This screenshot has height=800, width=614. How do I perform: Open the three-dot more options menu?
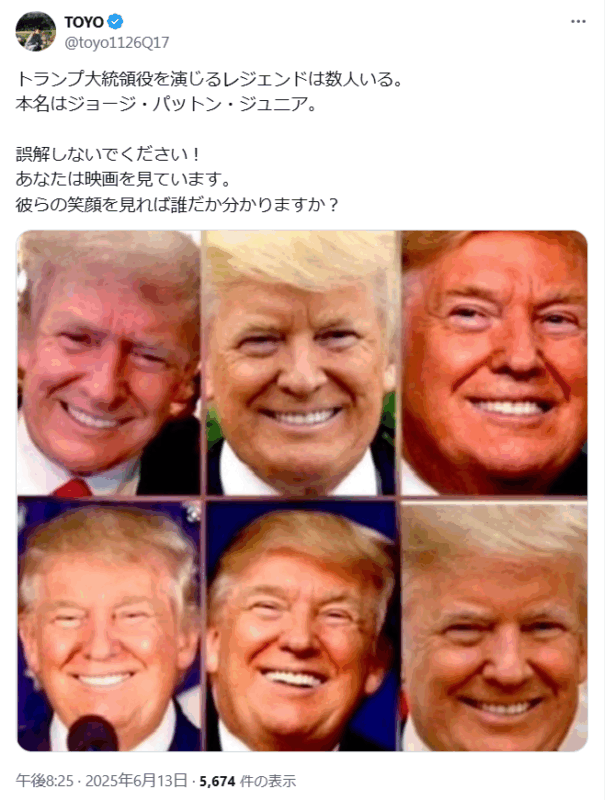(x=578, y=21)
